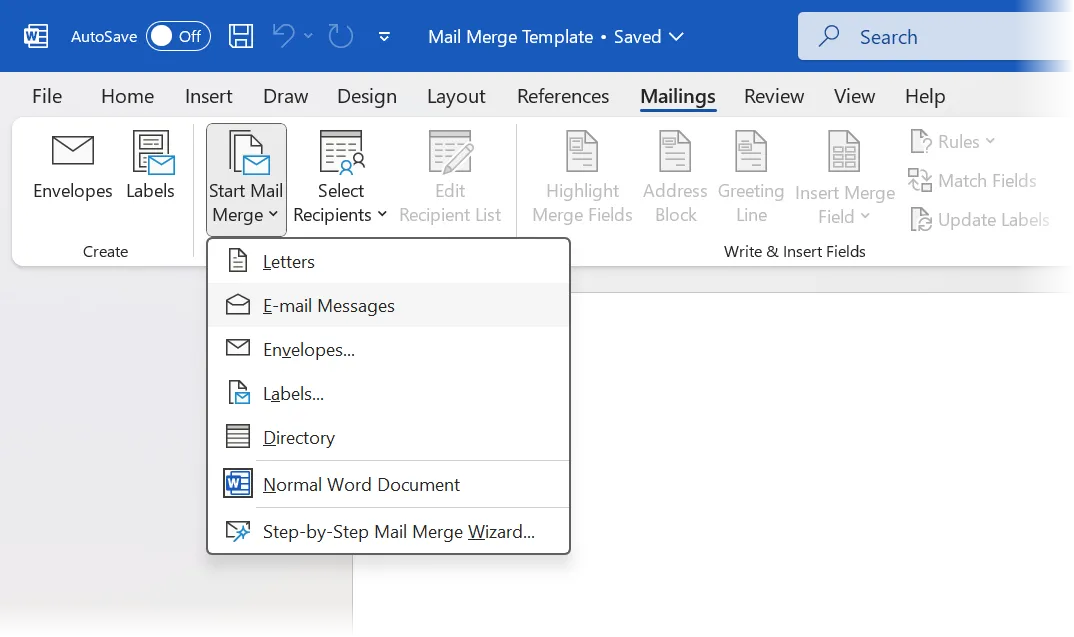Click the Envelopes ribbon icon
The image size is (1074, 637).
[x=73, y=151]
